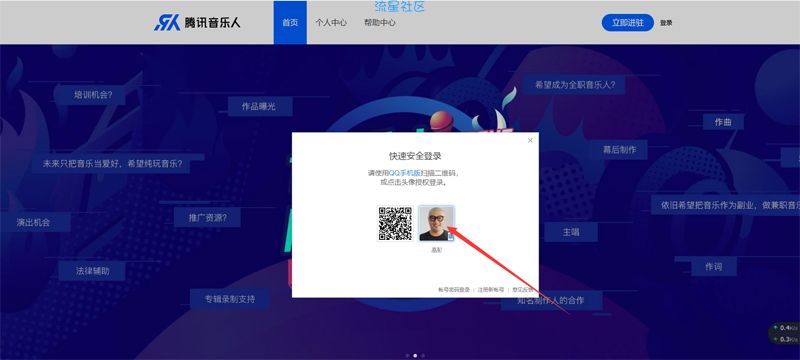Screen dimensions: 800x360
Task: Close the 快速安全登录 dialog
Action: (530, 140)
